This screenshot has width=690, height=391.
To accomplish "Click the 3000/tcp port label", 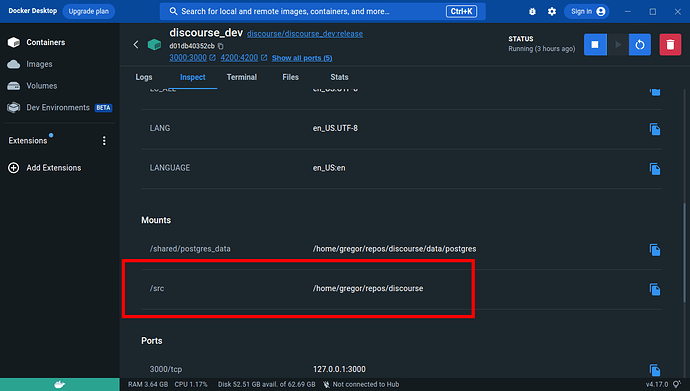I will click(x=166, y=369).
